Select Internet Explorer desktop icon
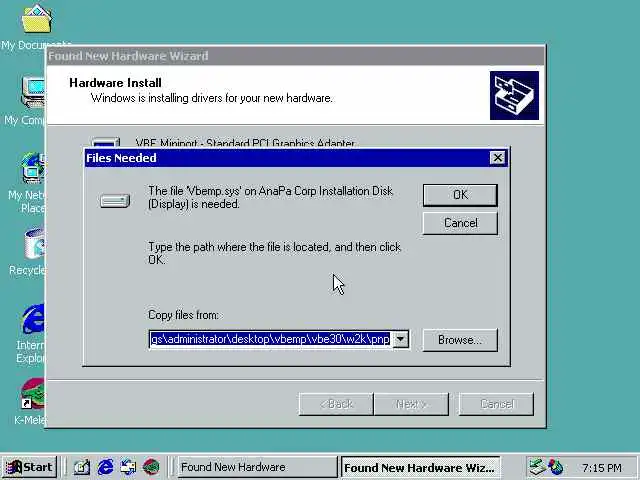 [31, 333]
